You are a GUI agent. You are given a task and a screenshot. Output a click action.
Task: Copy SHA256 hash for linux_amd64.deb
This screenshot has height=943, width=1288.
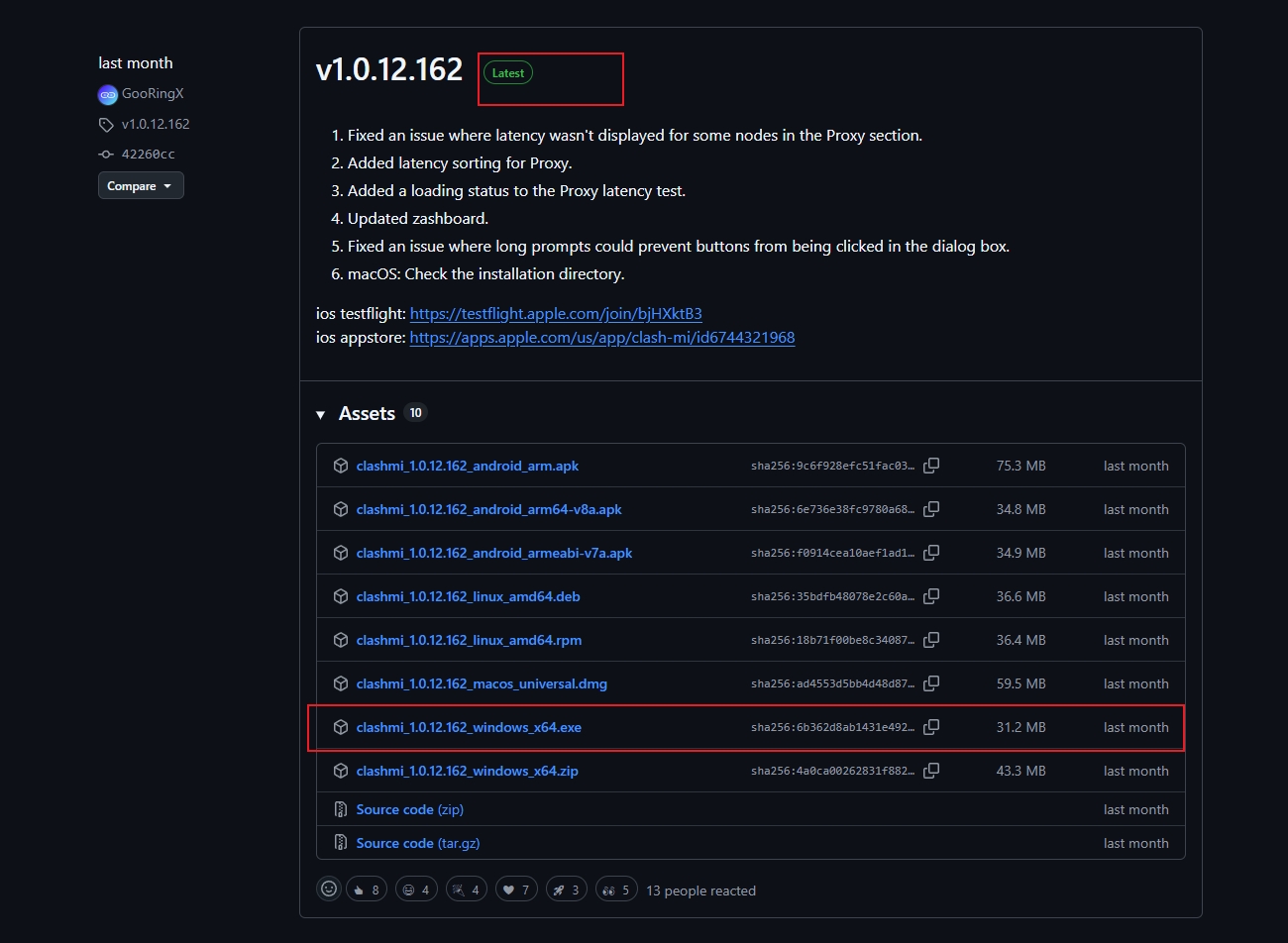[x=931, y=596]
